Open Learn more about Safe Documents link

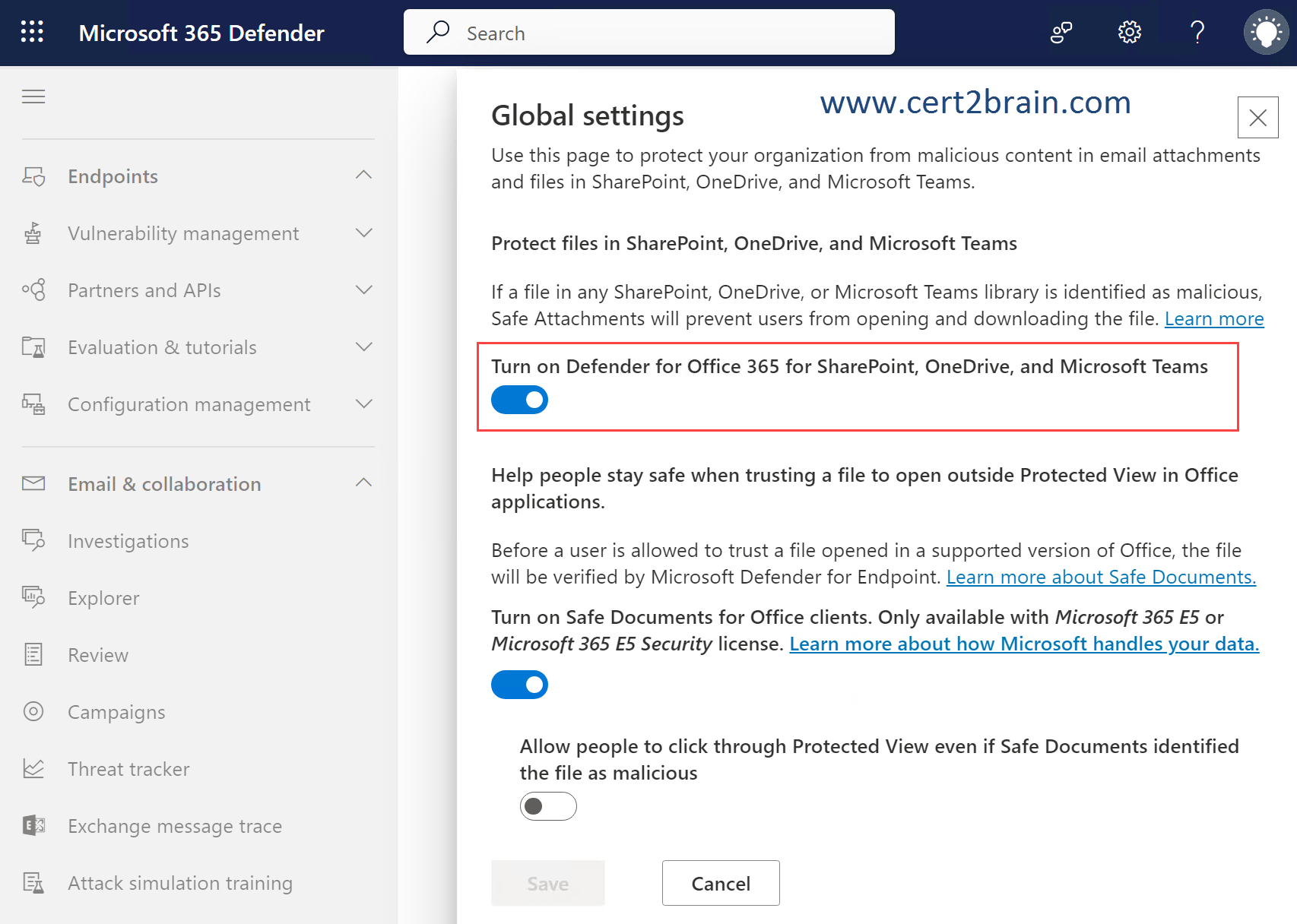[1101, 577]
